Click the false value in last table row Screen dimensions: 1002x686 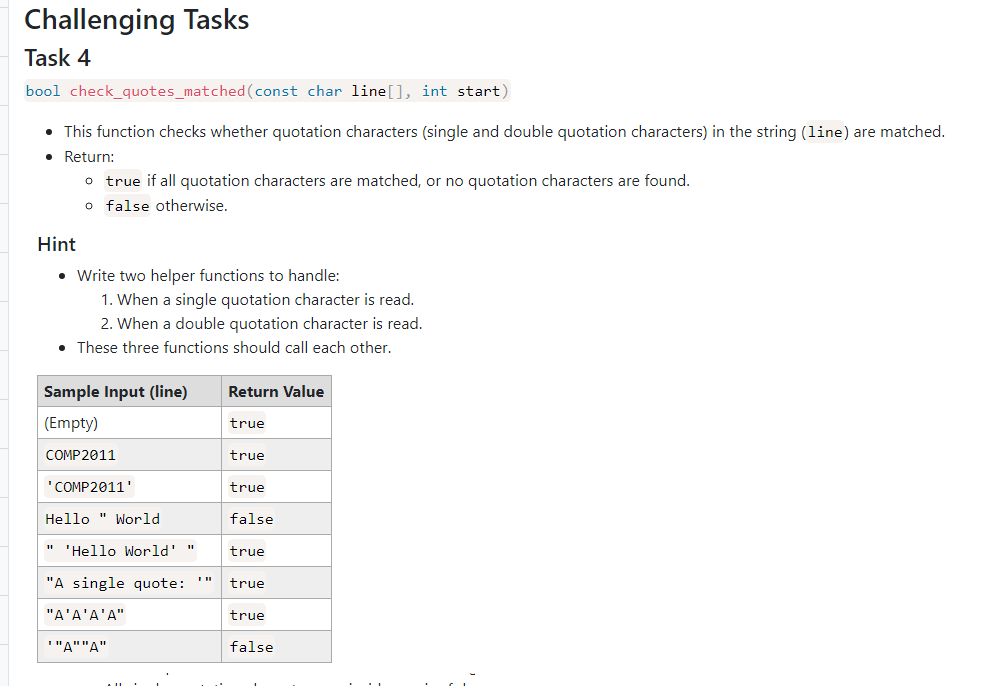click(251, 647)
